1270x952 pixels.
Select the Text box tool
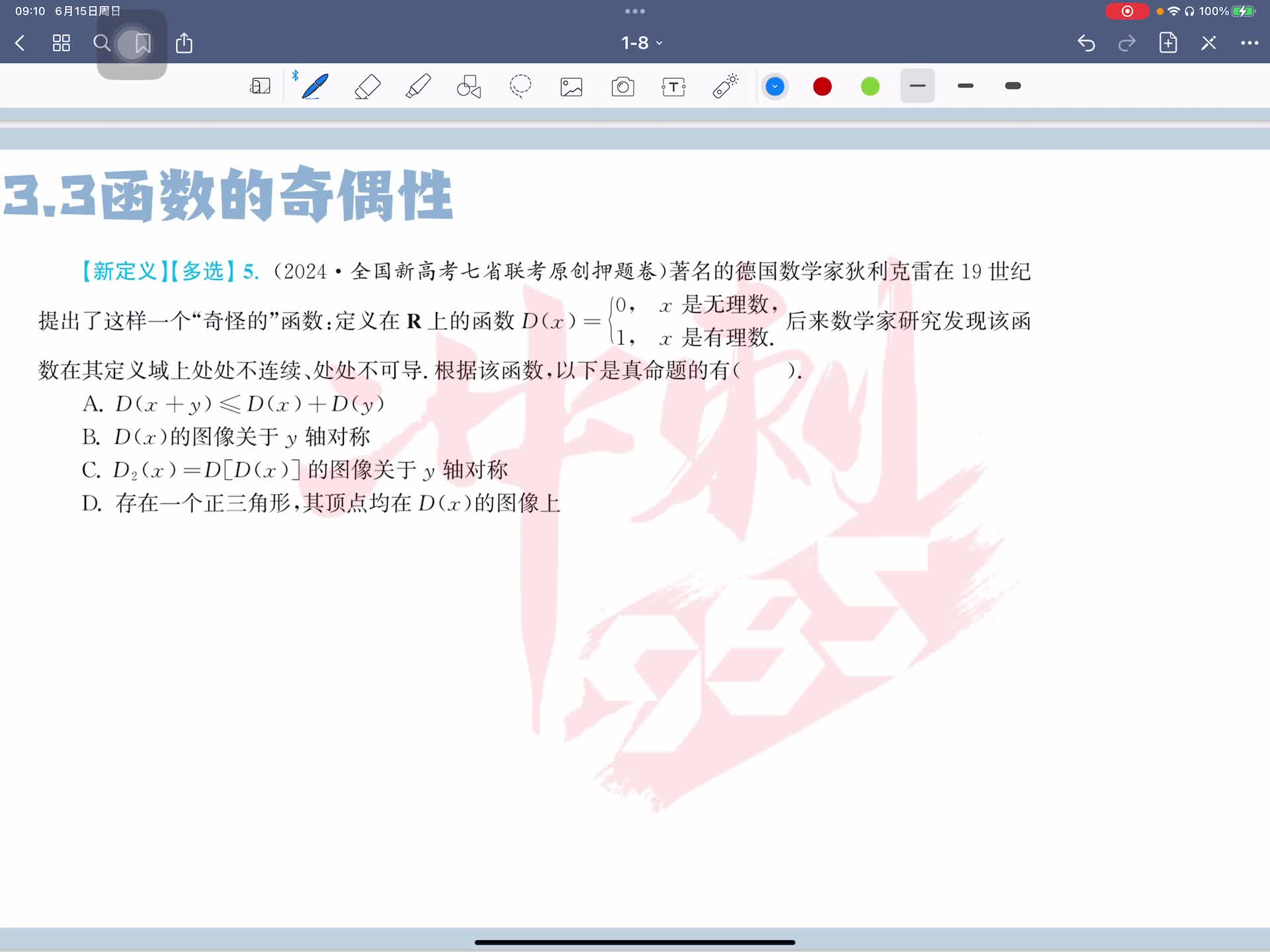[x=673, y=87]
